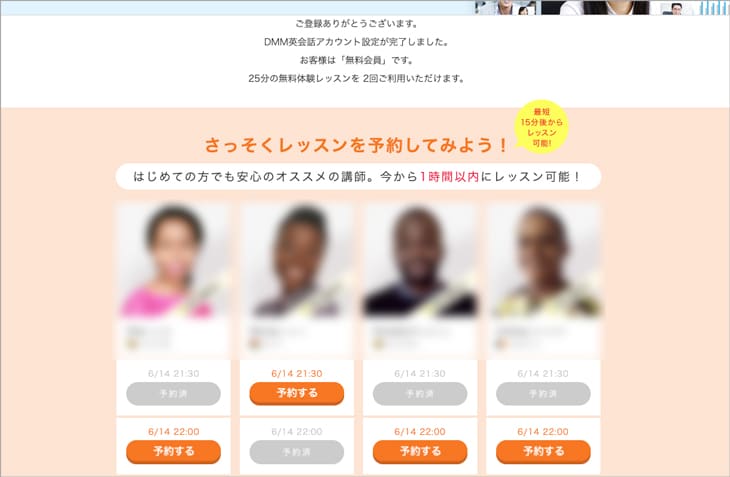Open the fourth tutor's profile photo

[543, 260]
